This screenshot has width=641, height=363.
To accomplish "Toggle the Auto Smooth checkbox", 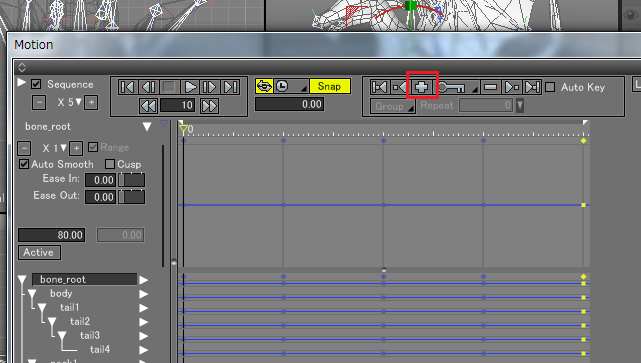I will [24, 164].
